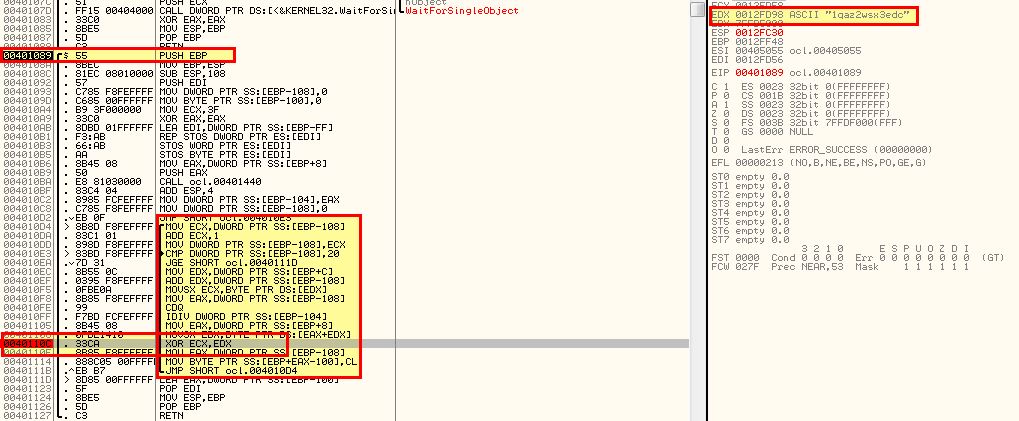Select ST7 empty 0.0 FPU register
Image resolution: width=1019 pixels, height=421 pixels.
[750, 240]
